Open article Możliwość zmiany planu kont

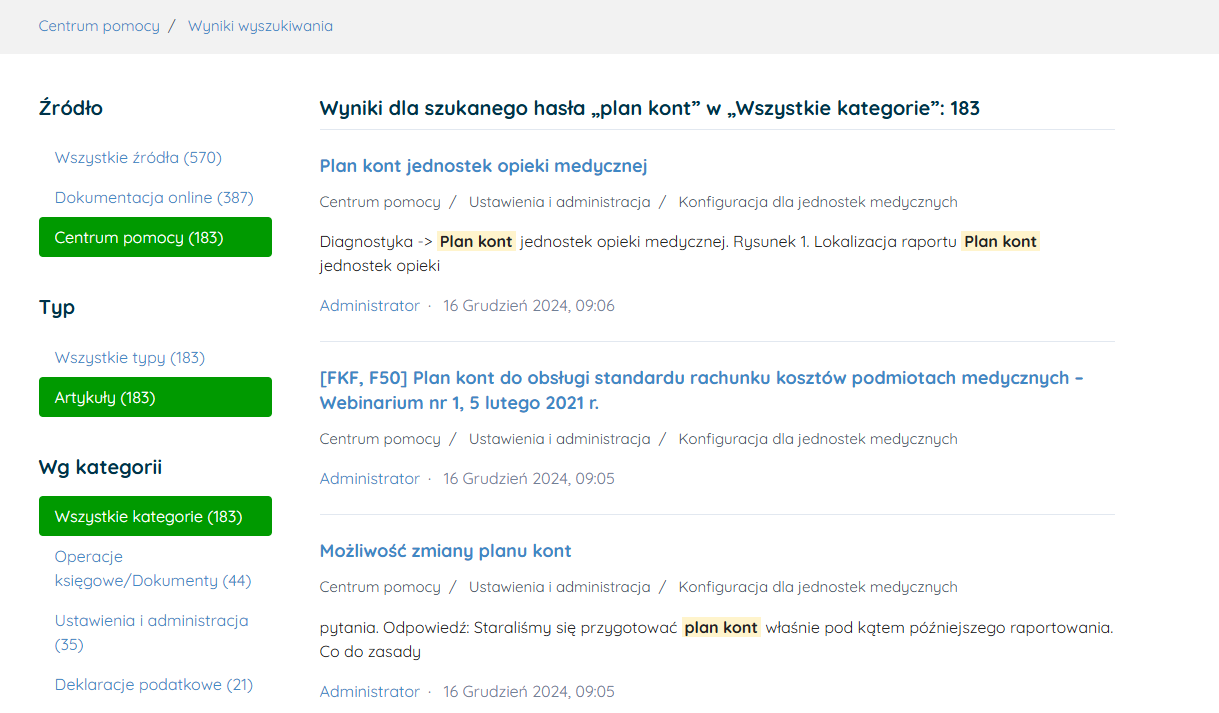(445, 550)
